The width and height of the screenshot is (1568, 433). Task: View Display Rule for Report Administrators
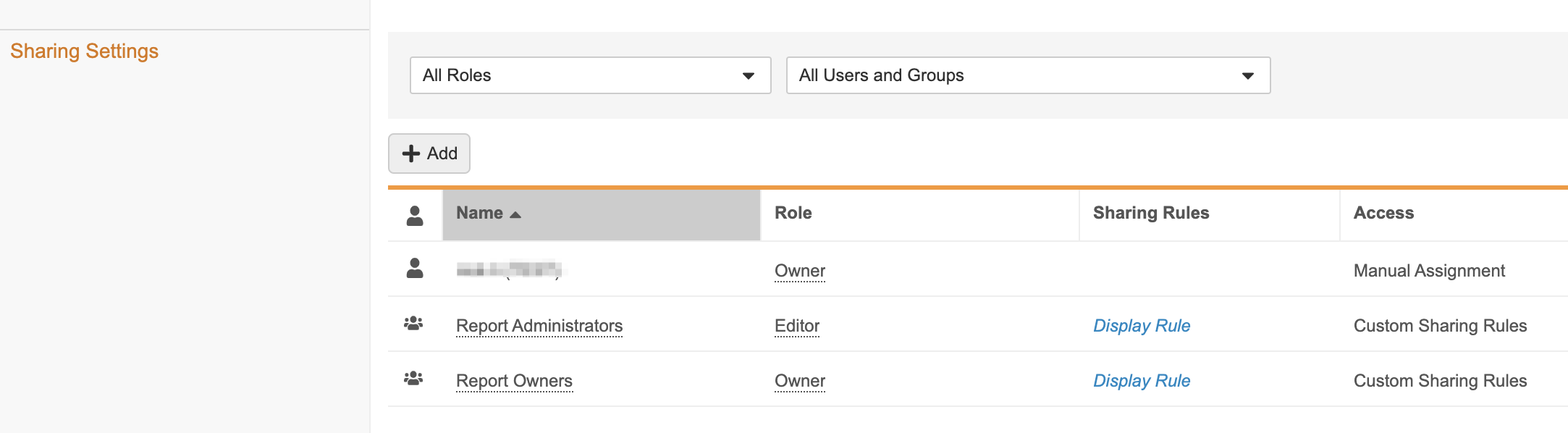point(1141,326)
